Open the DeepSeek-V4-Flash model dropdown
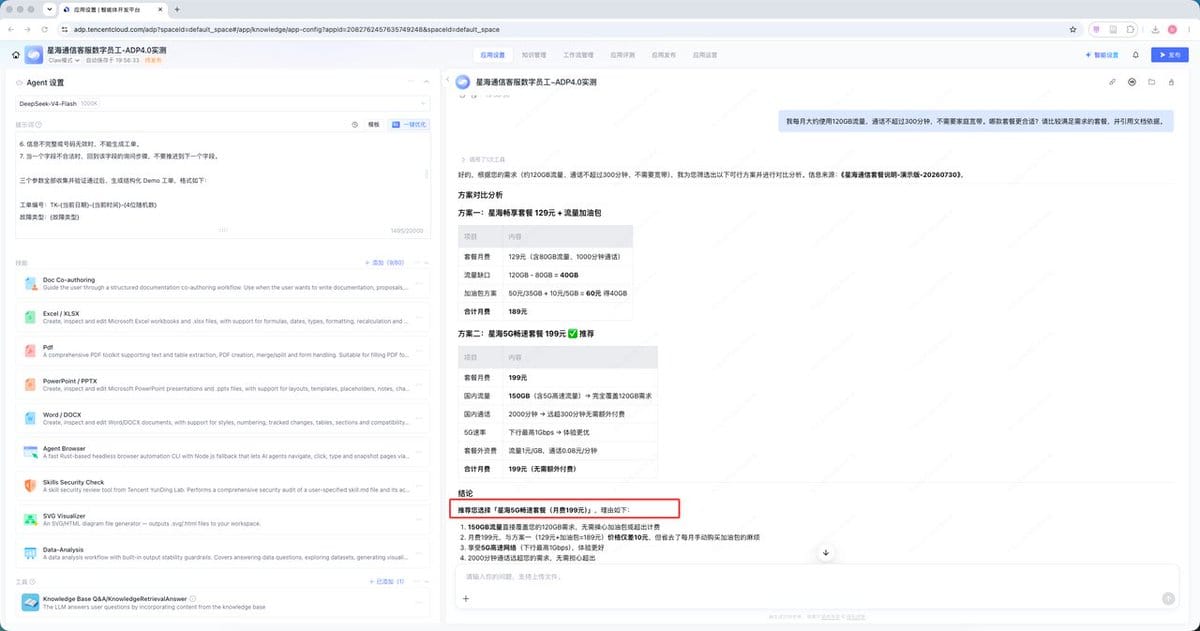This screenshot has width=1200, height=631. point(224,103)
